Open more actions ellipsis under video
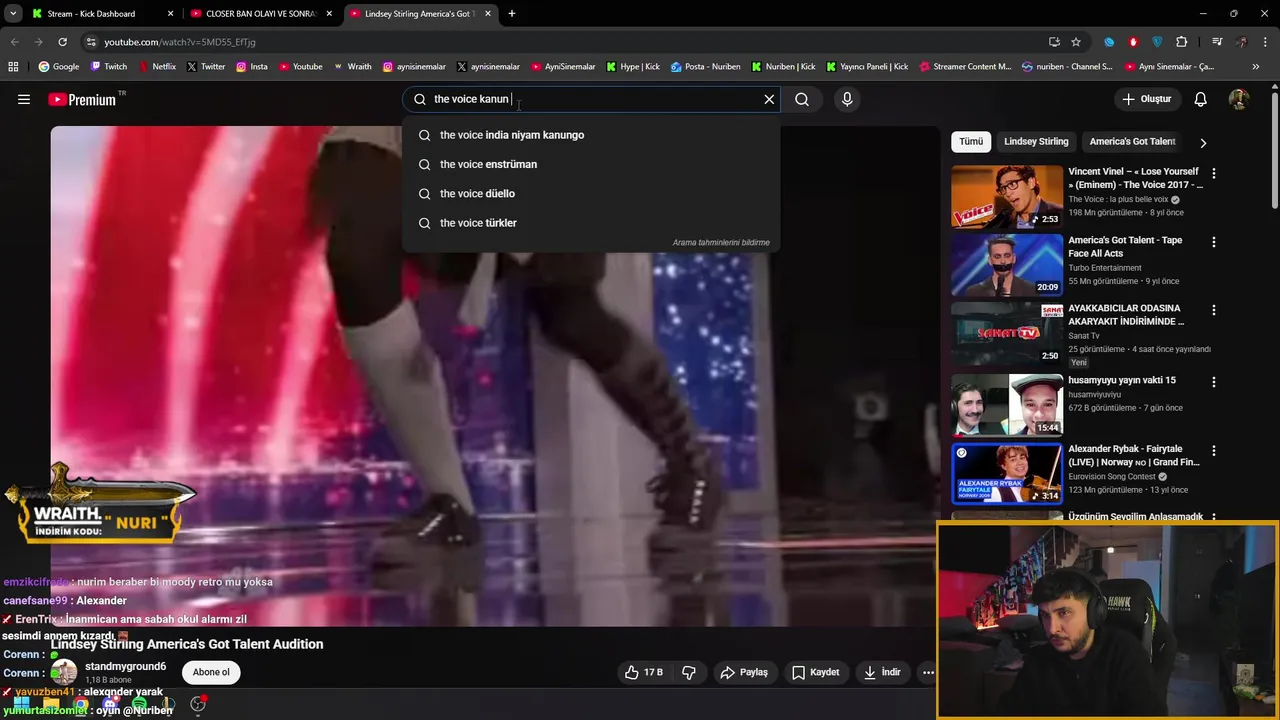 click(928, 672)
